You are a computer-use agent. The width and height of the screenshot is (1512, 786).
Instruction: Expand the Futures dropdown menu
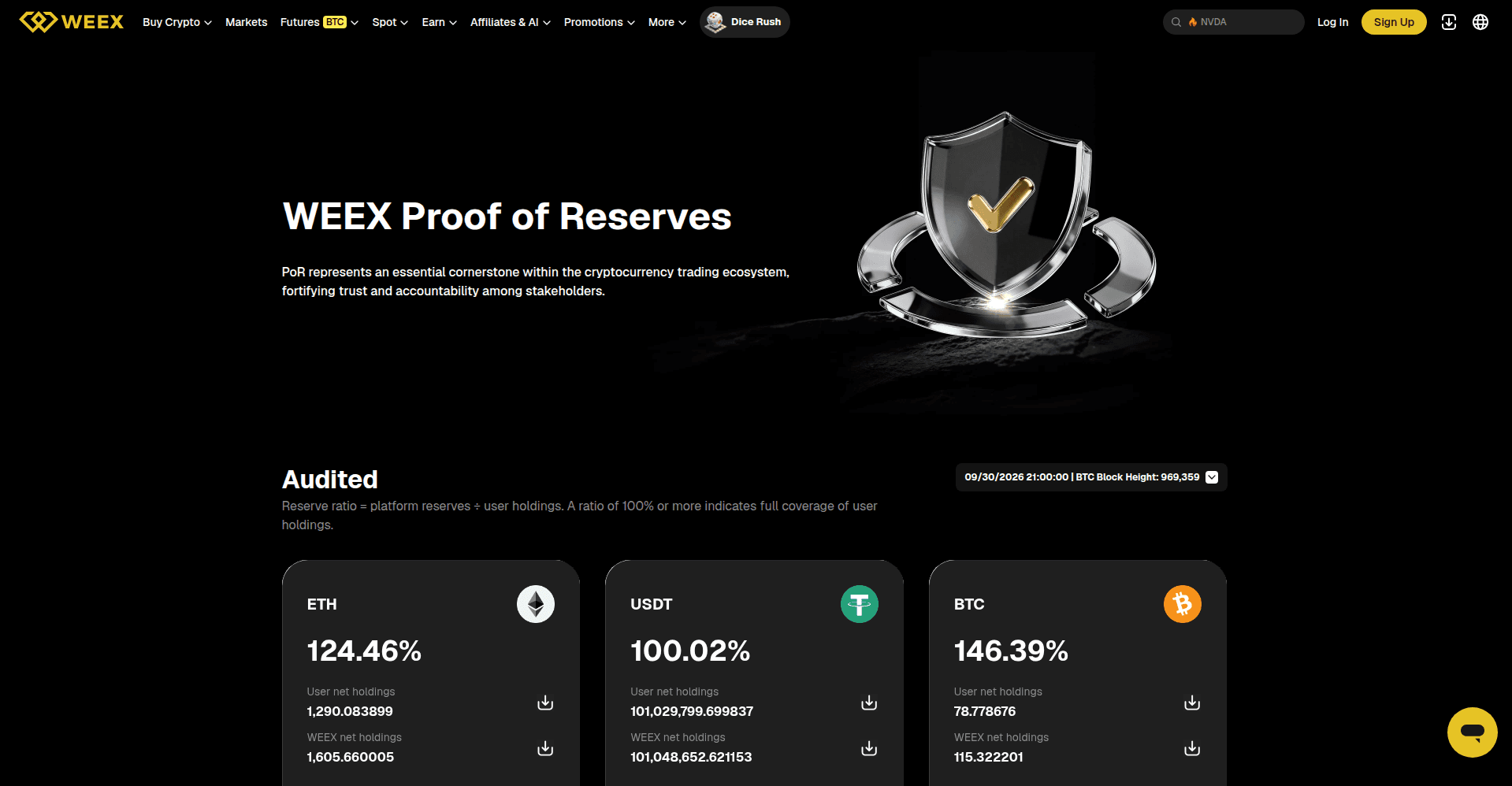(319, 22)
